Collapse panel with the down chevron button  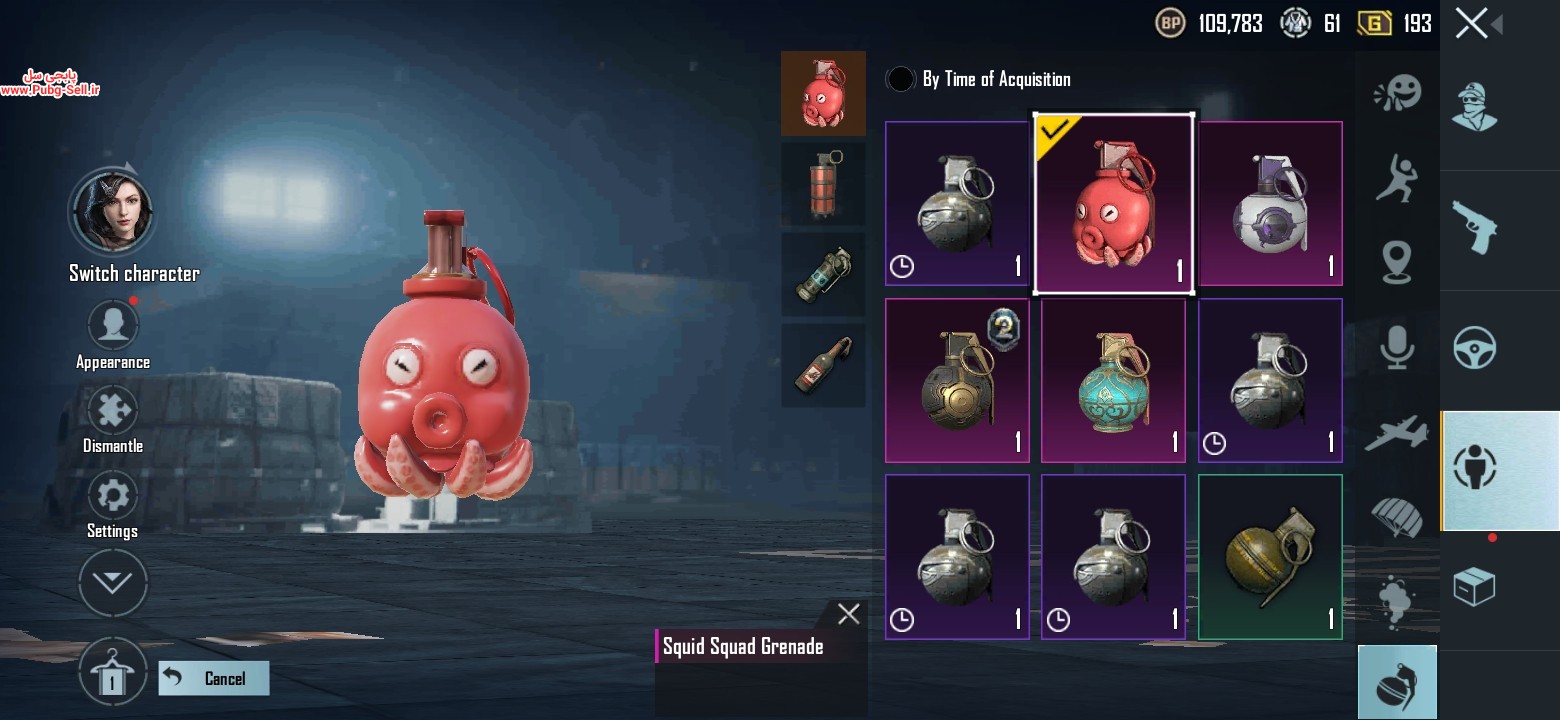point(113,582)
